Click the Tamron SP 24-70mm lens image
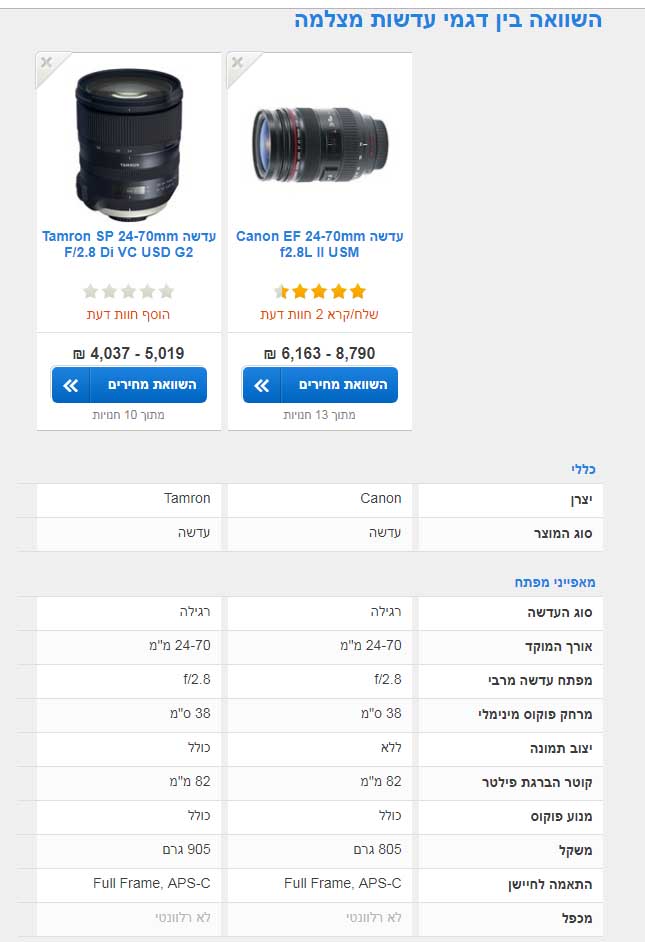Screen dimensions: 645x942 click(x=128, y=142)
